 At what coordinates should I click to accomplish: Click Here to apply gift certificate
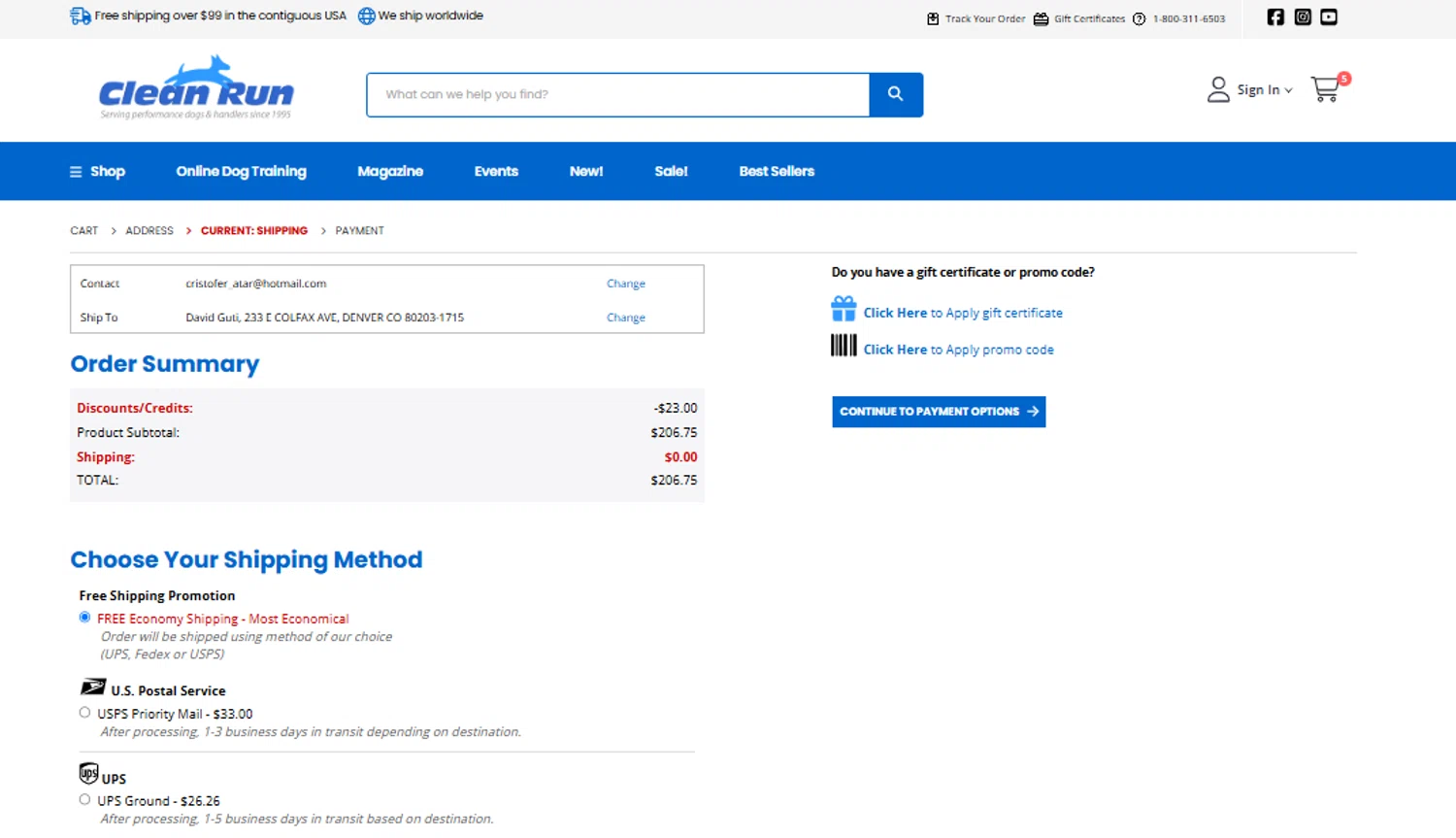pos(963,313)
